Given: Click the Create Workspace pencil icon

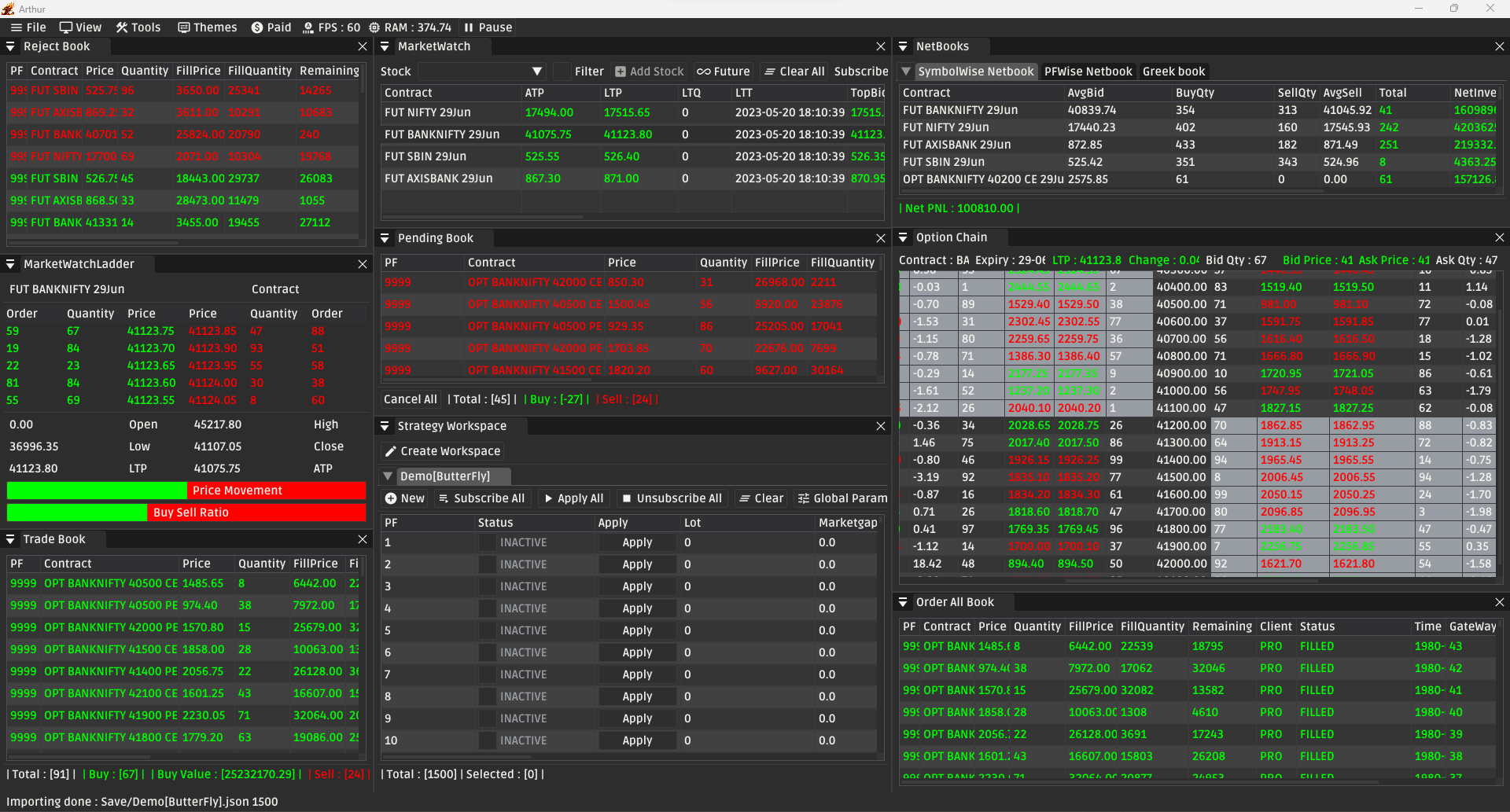Looking at the screenshot, I should point(390,451).
